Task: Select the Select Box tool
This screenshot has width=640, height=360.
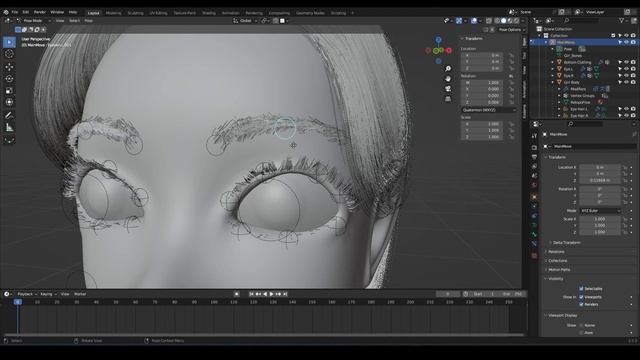Action: (x=9, y=42)
